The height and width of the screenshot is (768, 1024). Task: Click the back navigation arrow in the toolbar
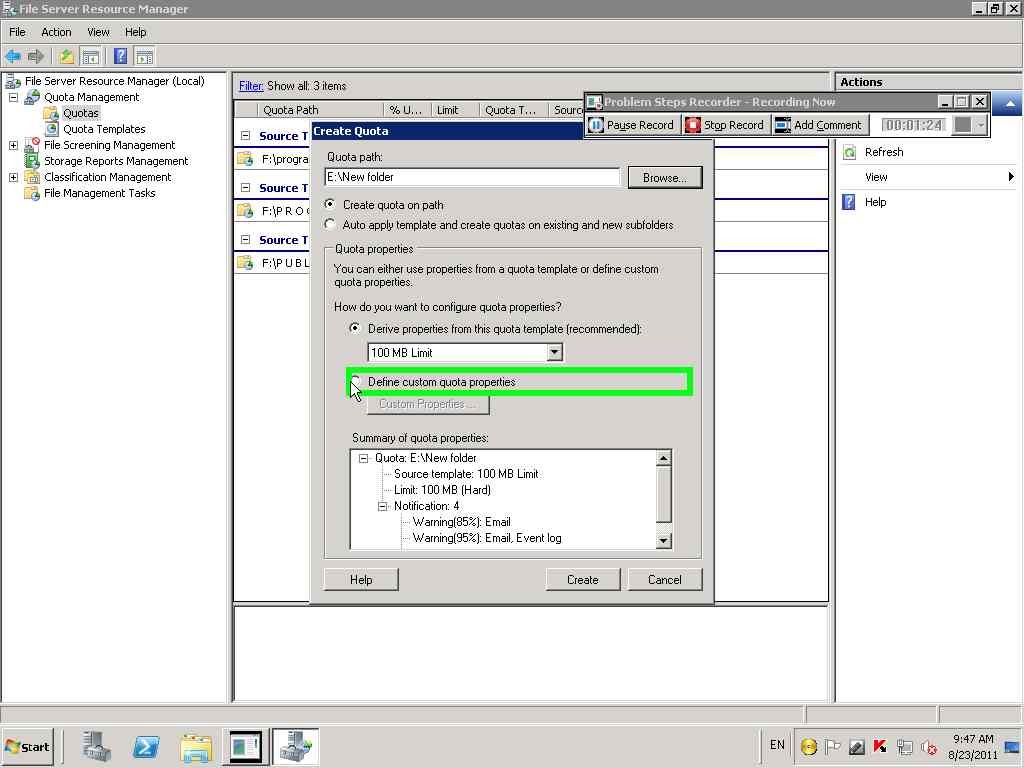pos(13,56)
